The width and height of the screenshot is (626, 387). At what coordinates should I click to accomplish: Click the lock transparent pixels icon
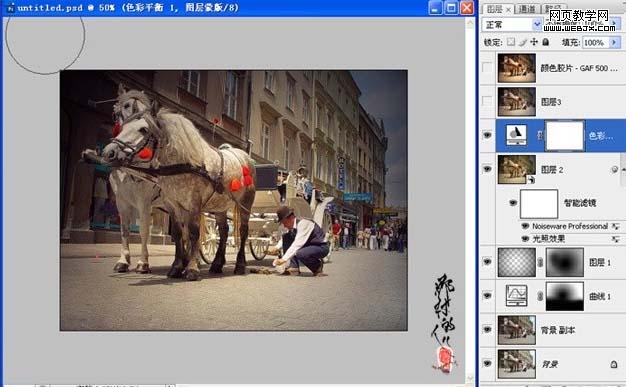pyautogui.click(x=511, y=42)
